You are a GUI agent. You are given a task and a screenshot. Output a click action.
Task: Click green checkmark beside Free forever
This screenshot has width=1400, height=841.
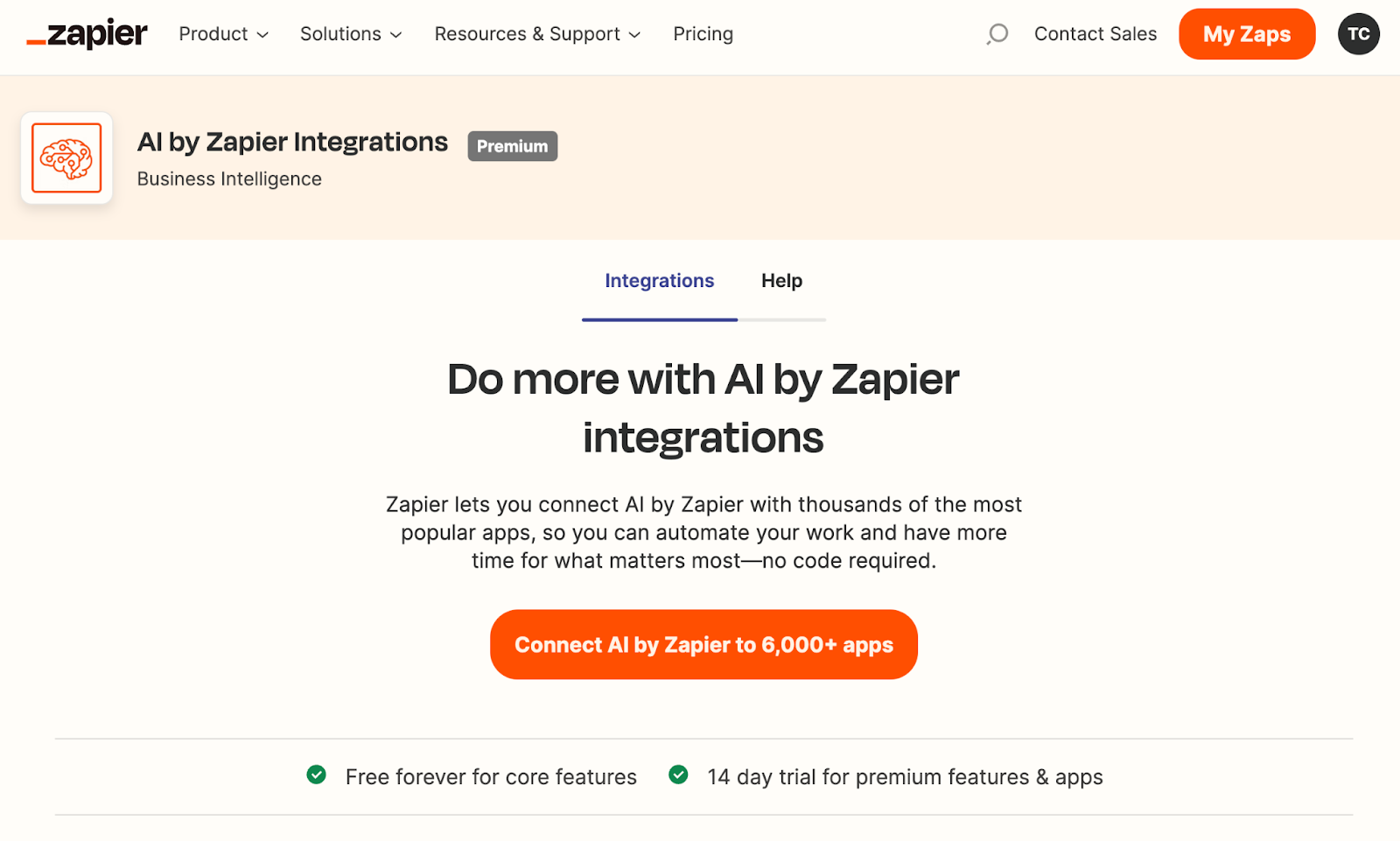click(317, 775)
